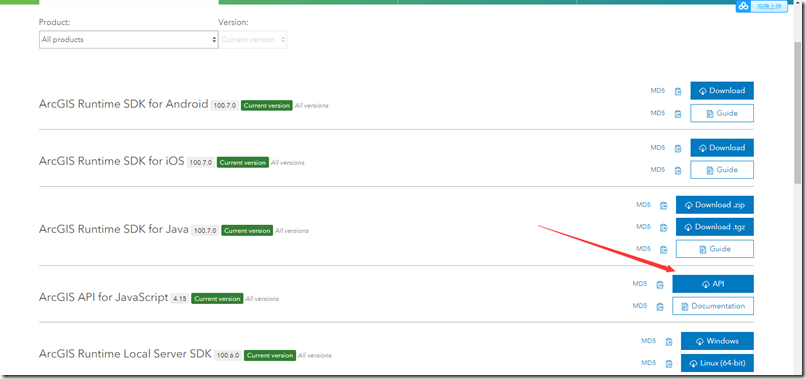This screenshot has height=379, width=806.
Task: Download Local Server SDK for Linux (64-bit)
Action: coord(717,363)
